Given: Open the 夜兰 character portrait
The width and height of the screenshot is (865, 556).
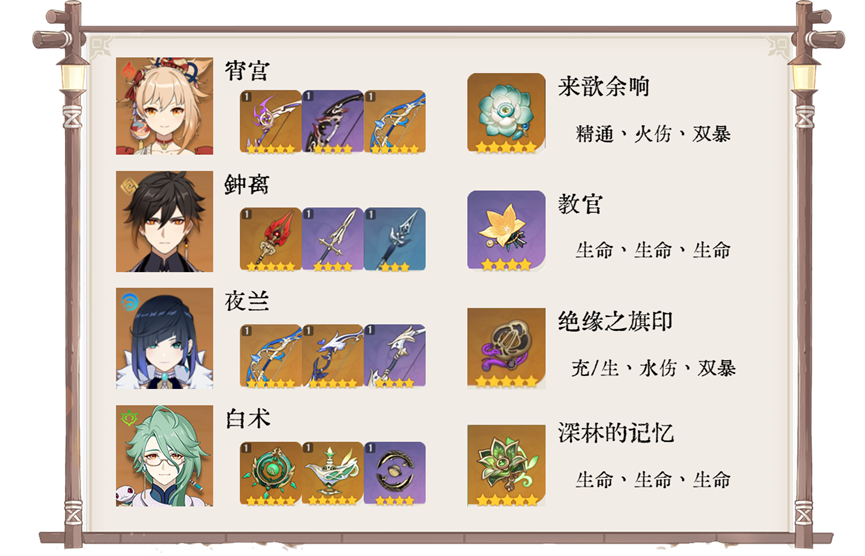Looking at the screenshot, I should click(164, 338).
